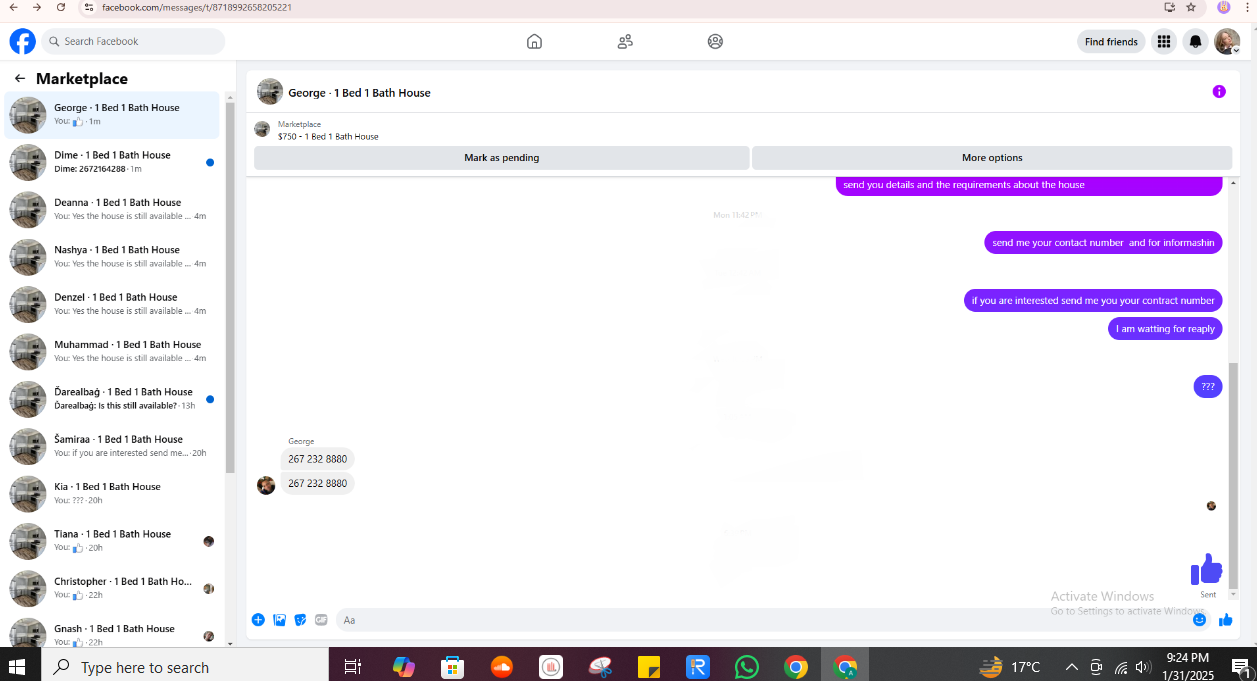Click George's avatar beside last message
1257x681 pixels.
coord(266,485)
